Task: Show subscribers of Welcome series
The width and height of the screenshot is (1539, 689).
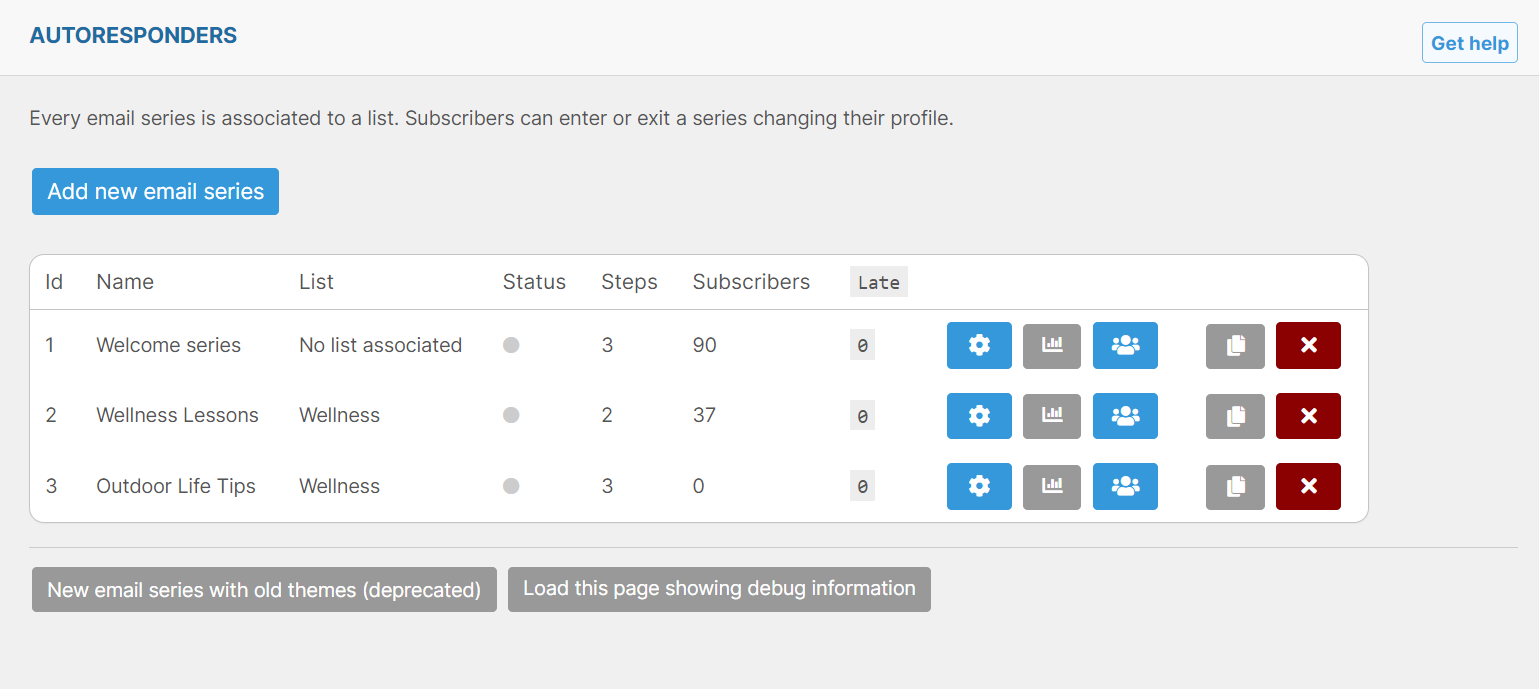Action: pyautogui.click(x=1125, y=345)
